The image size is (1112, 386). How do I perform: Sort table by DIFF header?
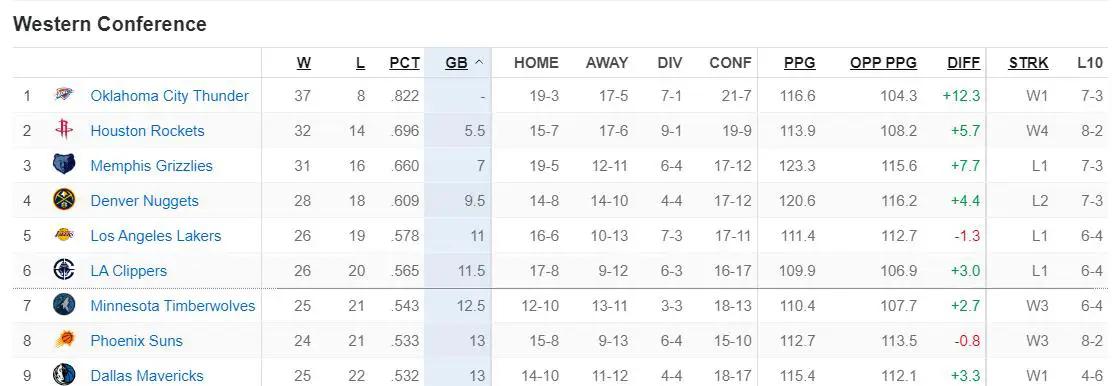[x=964, y=62]
